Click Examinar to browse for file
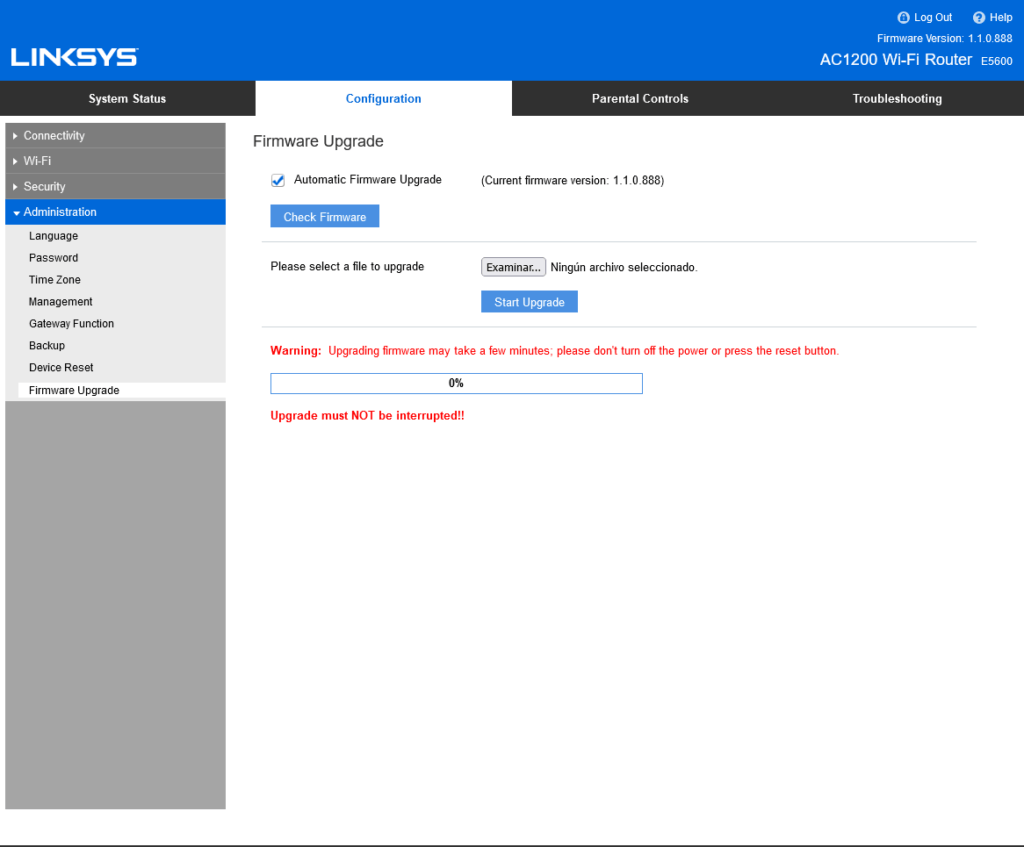 [x=513, y=267]
